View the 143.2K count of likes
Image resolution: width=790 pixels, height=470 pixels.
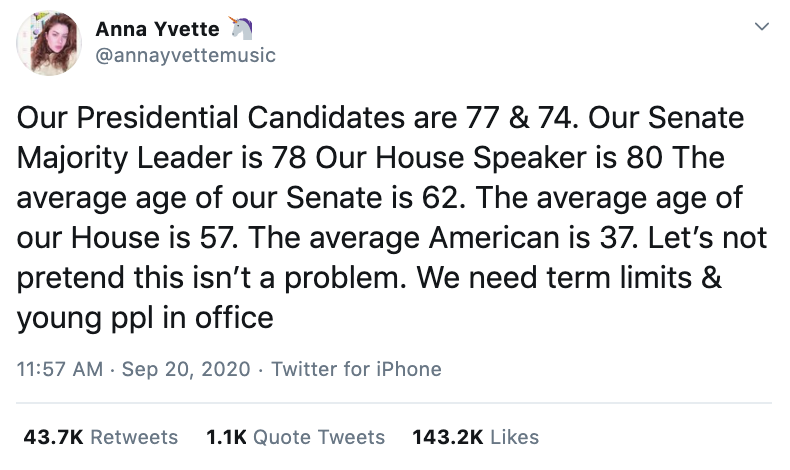[x=447, y=437]
